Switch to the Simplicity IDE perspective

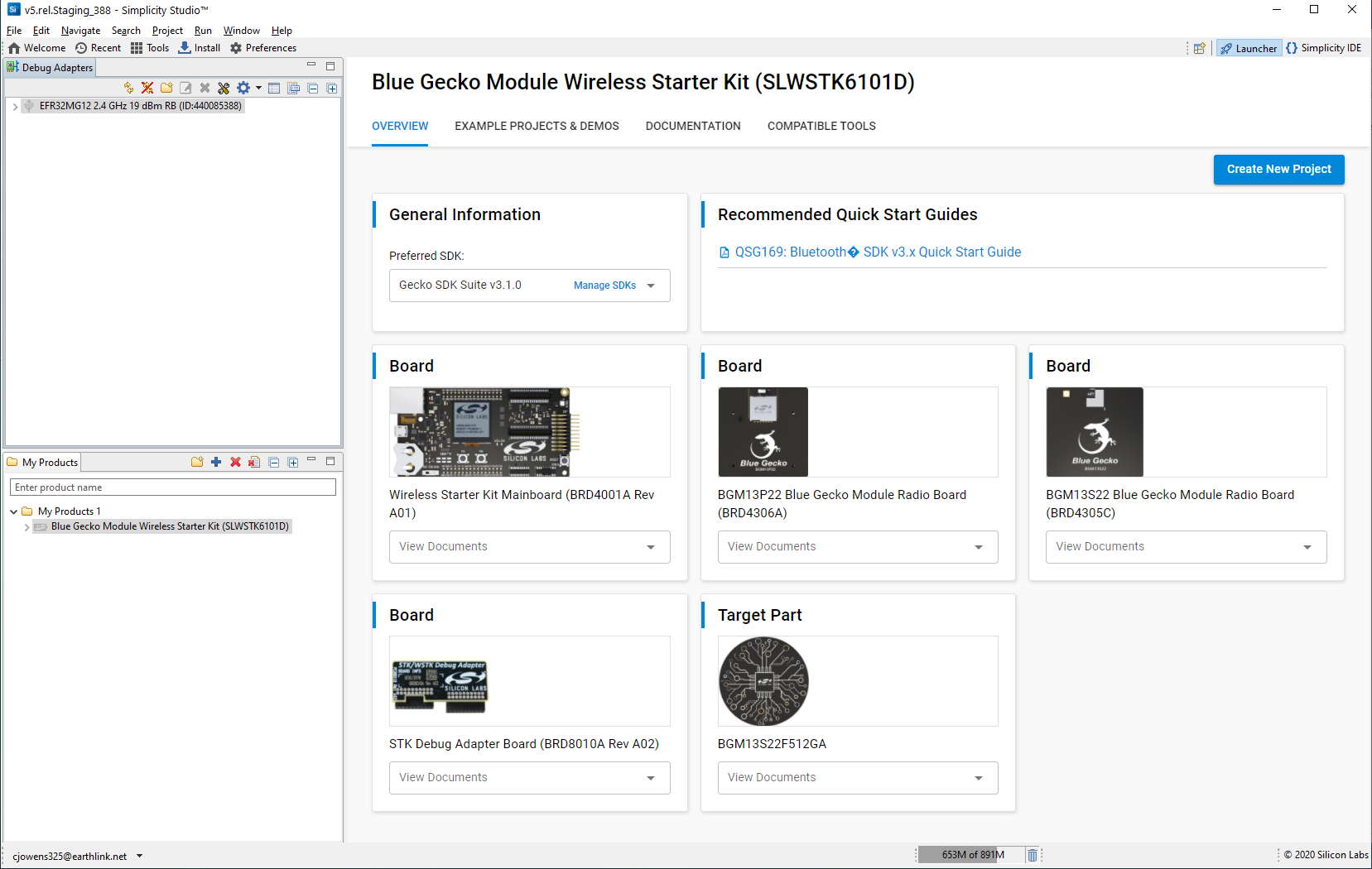coord(1323,47)
